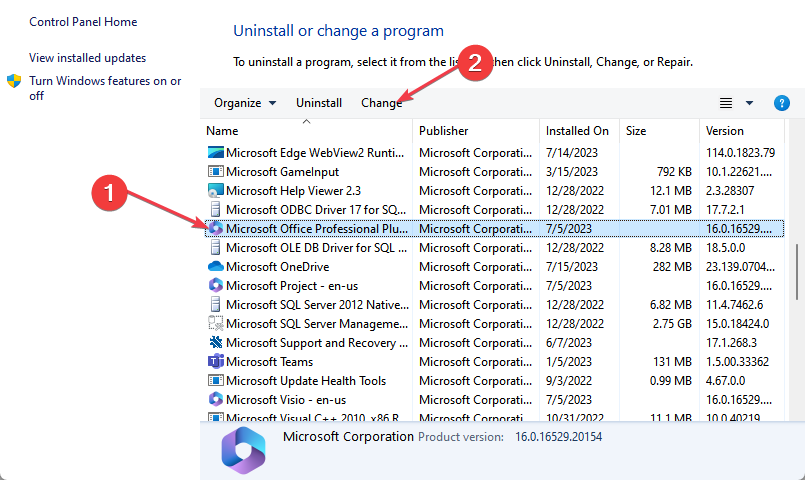Viewport: 805px width, 480px height.
Task: Open Turn Windows features on or off
Action: pos(105,88)
